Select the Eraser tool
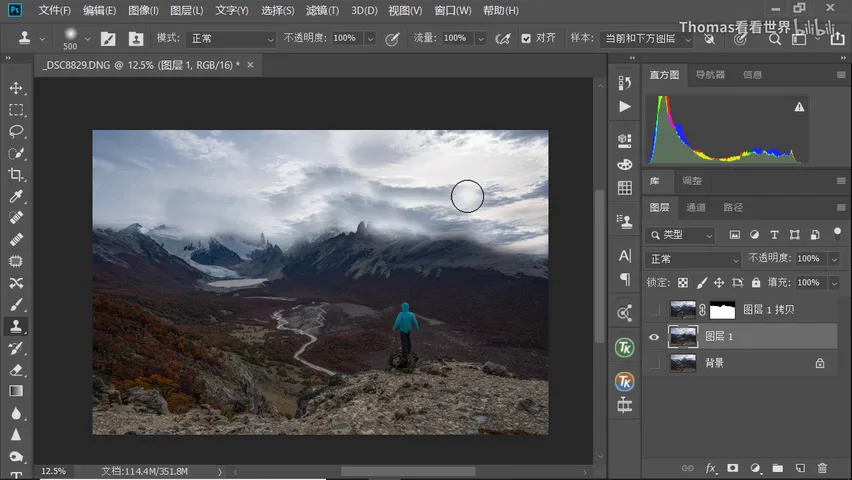This screenshot has width=852, height=480. [16, 370]
